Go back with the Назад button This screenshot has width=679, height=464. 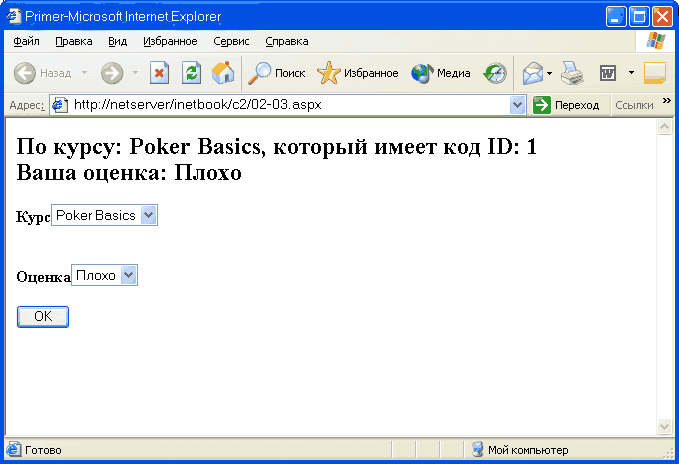pyautogui.click(x=42, y=73)
